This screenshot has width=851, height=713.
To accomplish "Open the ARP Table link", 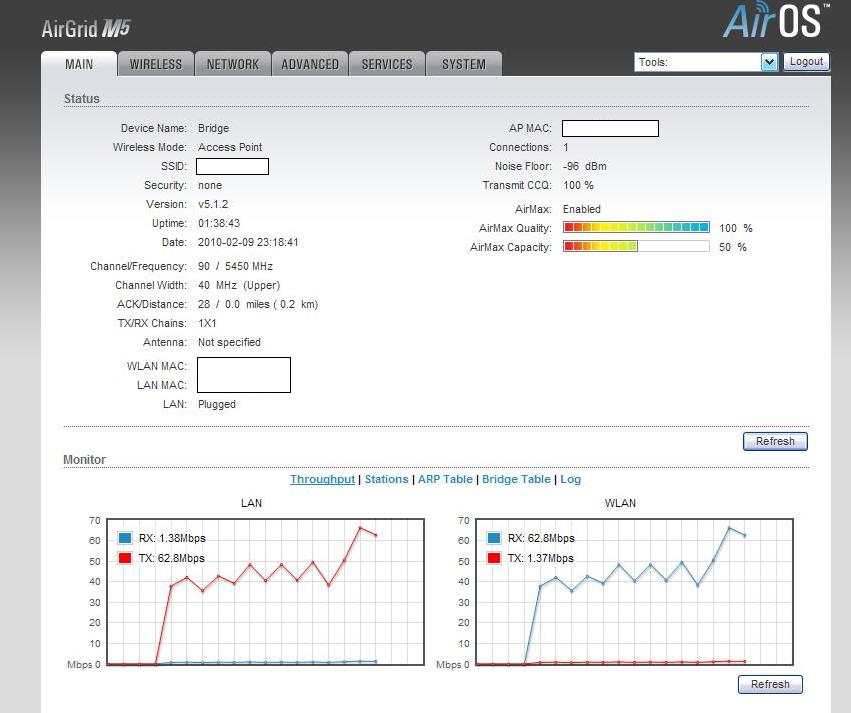I will (x=445, y=479).
